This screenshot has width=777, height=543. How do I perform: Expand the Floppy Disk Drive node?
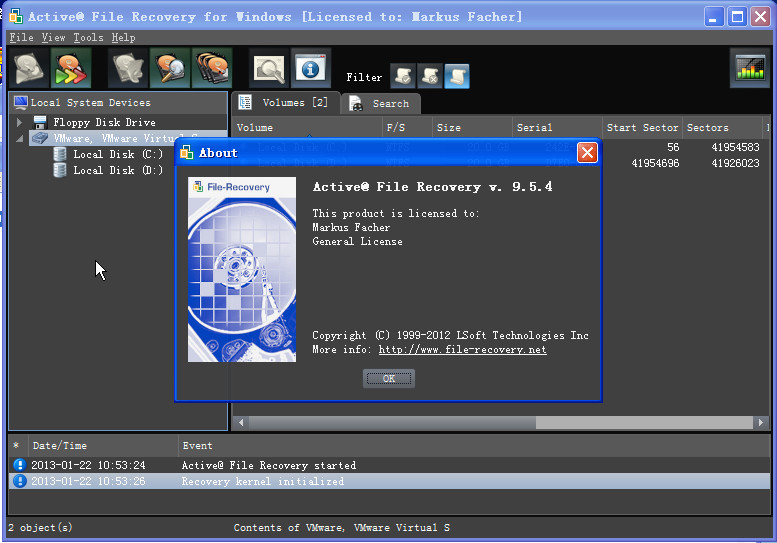click(x=19, y=122)
